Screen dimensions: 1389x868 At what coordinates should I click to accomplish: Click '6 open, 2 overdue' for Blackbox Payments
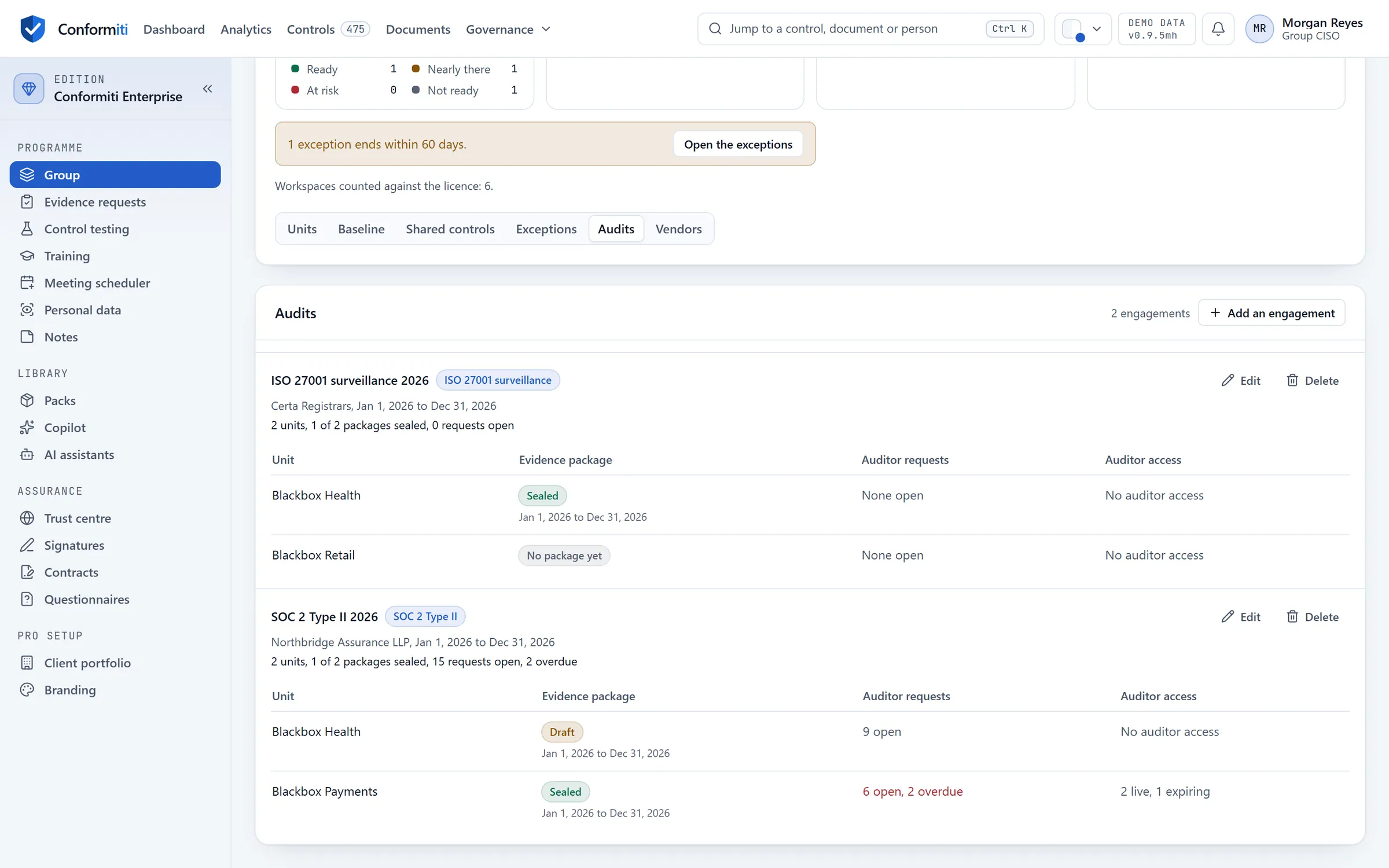pyautogui.click(x=913, y=791)
